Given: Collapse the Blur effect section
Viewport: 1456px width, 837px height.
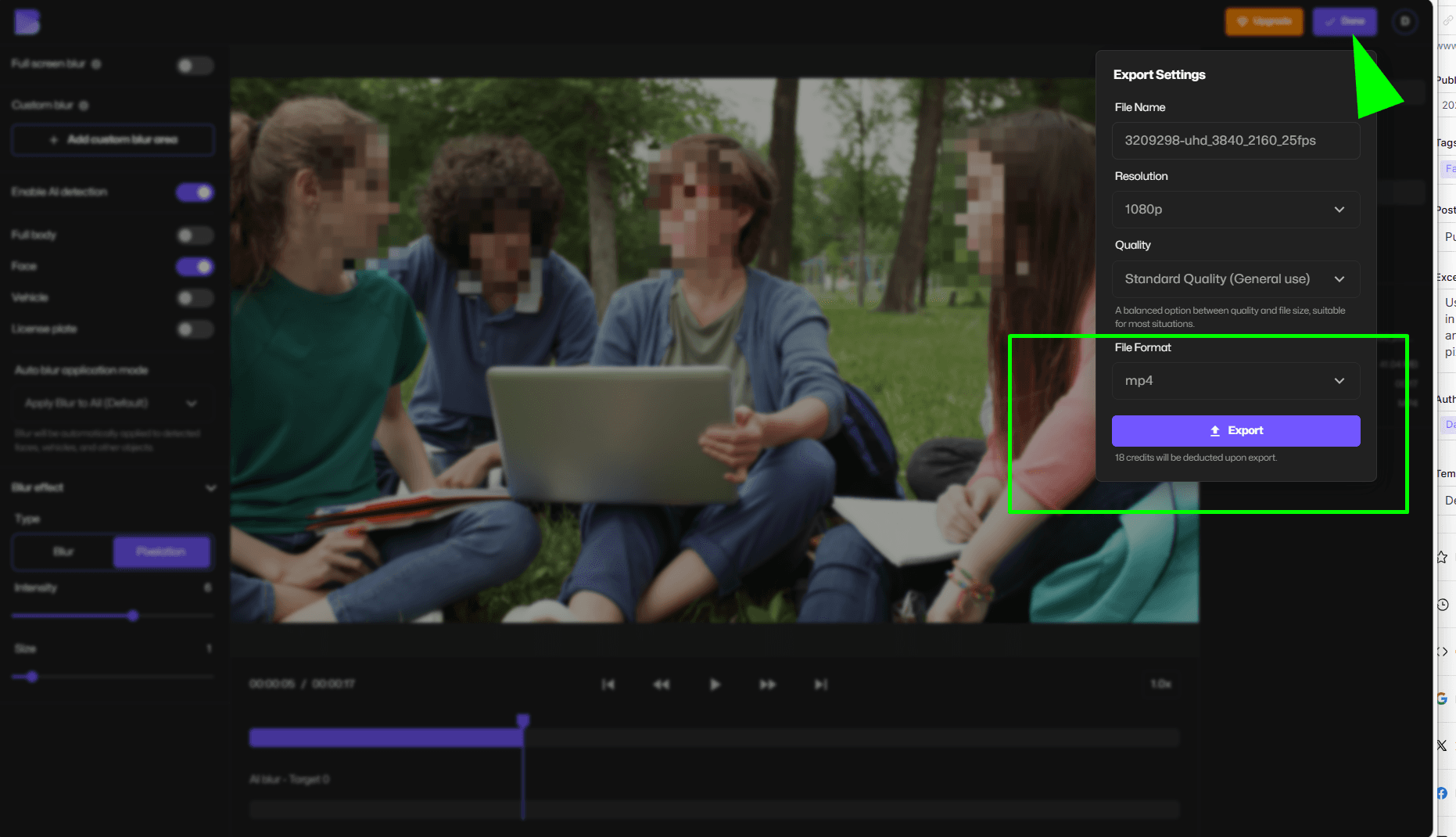Looking at the screenshot, I should (210, 487).
